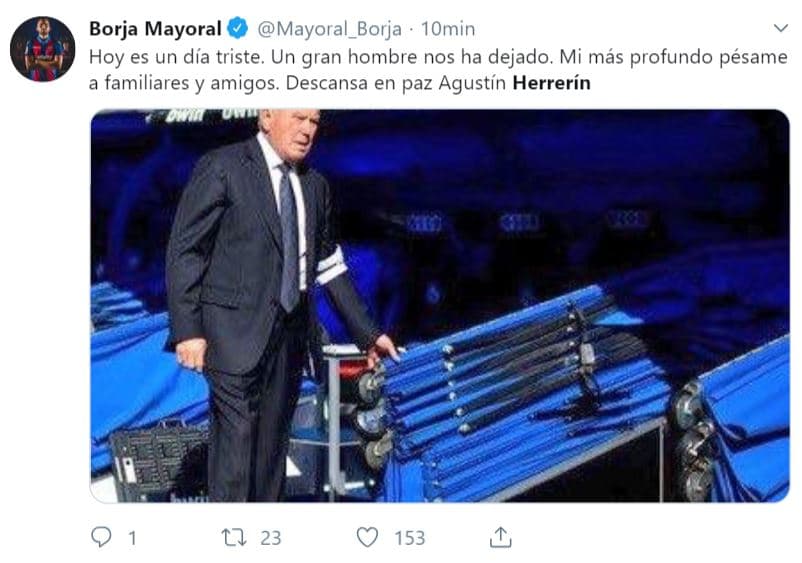Click the reply count 1
This screenshot has width=802, height=563.
[x=132, y=538]
